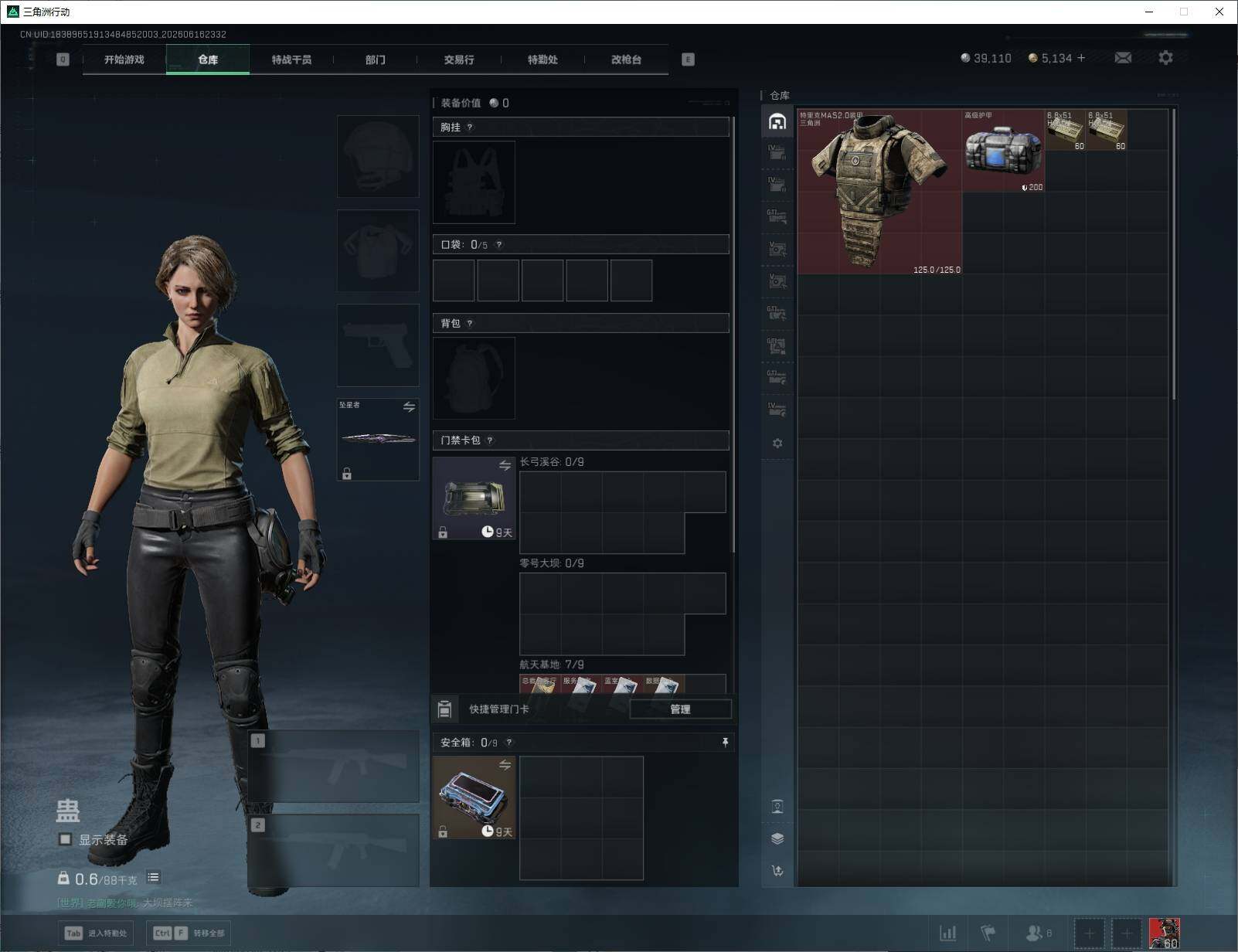Click lock icon on safe box item
1238x952 pixels.
(x=443, y=832)
